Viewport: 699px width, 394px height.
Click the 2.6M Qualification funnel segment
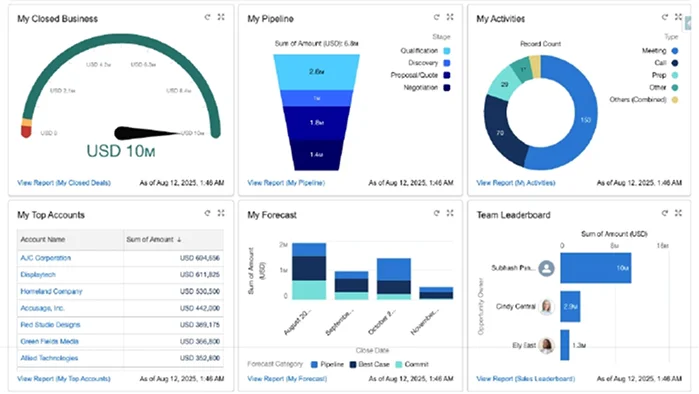coord(317,72)
